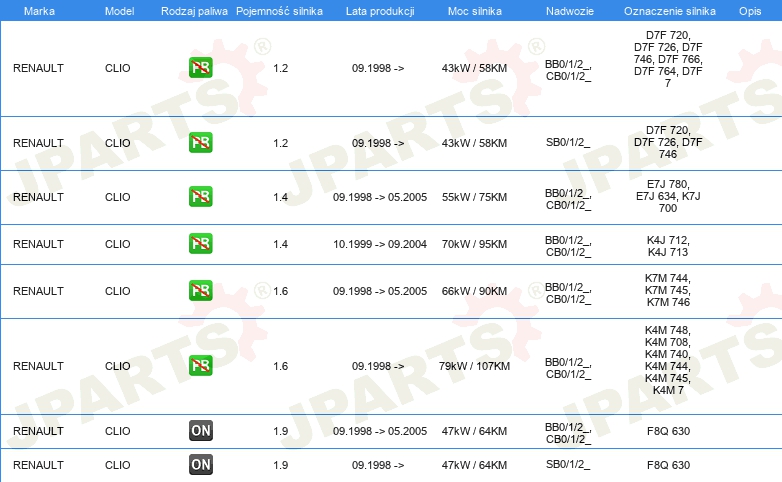Click the petrol icon in the 70kW / 95KM row
This screenshot has height=482, width=782.
[x=200, y=243]
